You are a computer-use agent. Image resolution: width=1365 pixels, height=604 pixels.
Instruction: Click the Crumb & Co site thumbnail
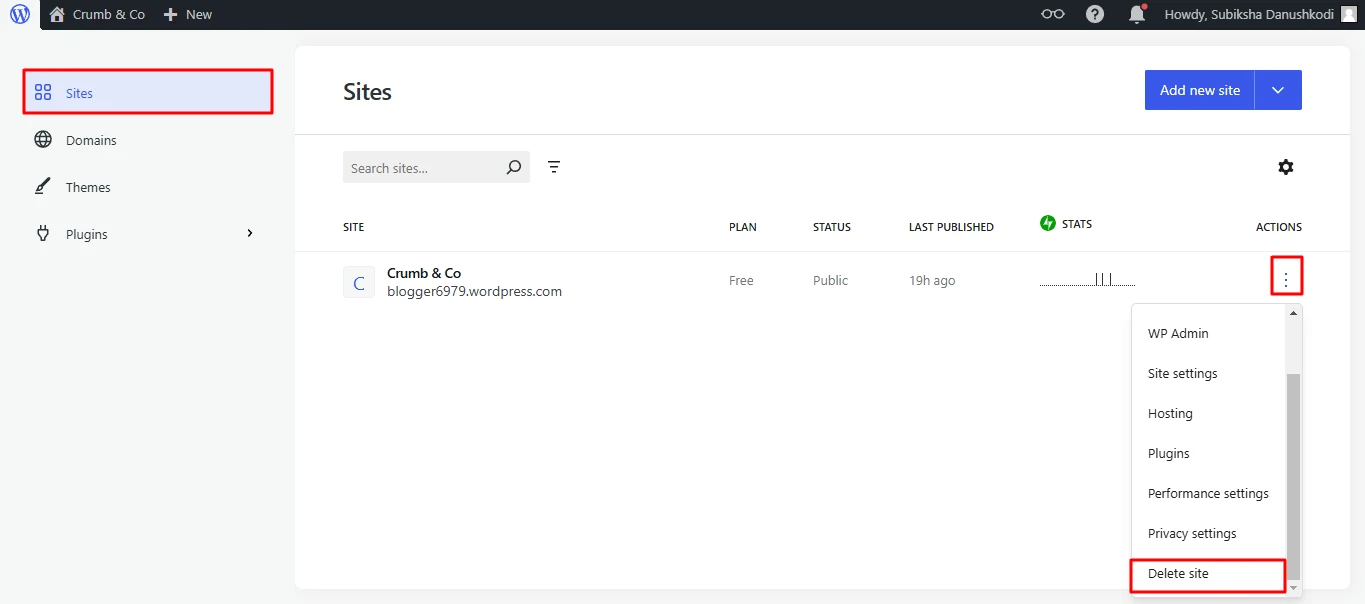pos(359,282)
